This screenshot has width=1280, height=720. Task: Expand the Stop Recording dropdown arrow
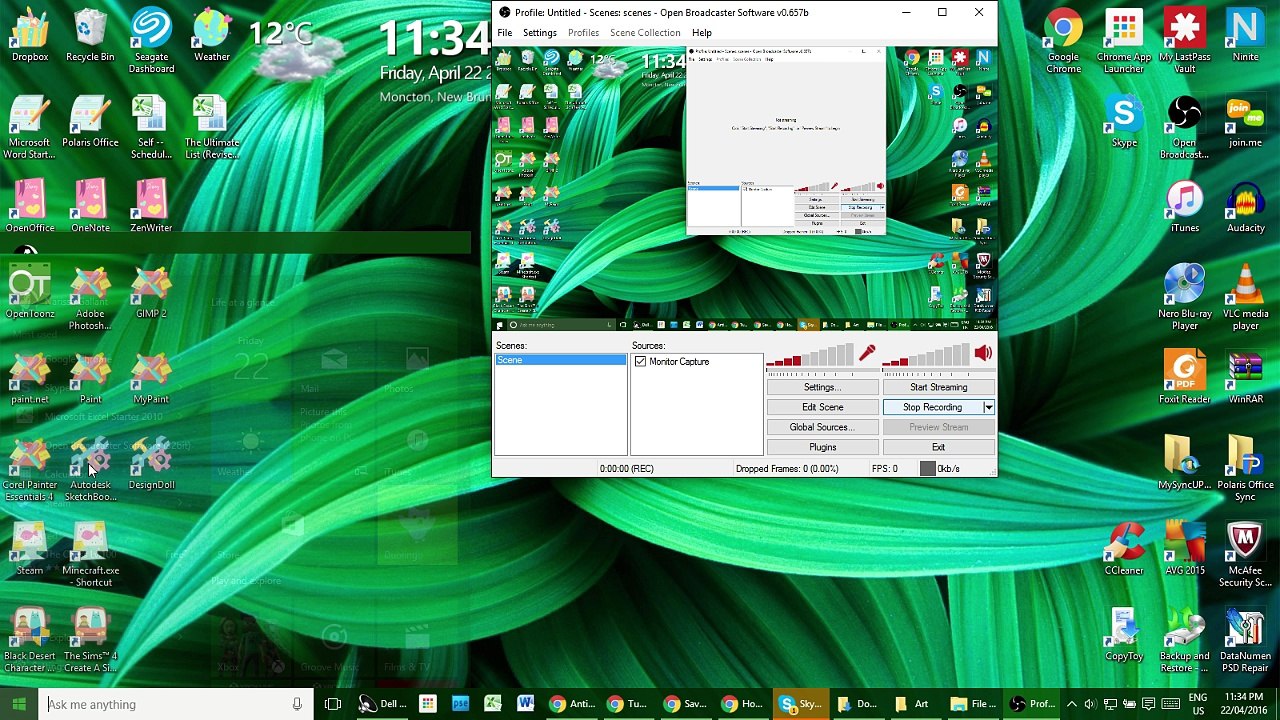coord(988,407)
